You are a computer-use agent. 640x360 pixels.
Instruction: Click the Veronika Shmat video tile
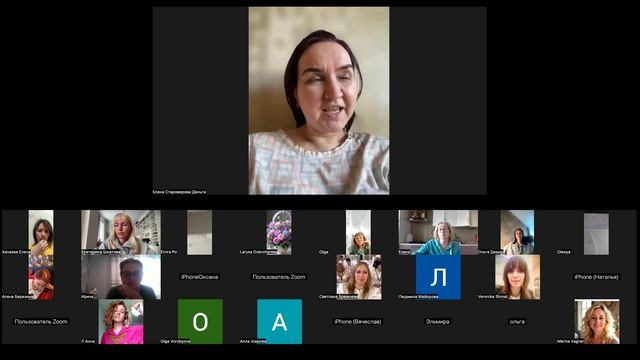[517, 277]
